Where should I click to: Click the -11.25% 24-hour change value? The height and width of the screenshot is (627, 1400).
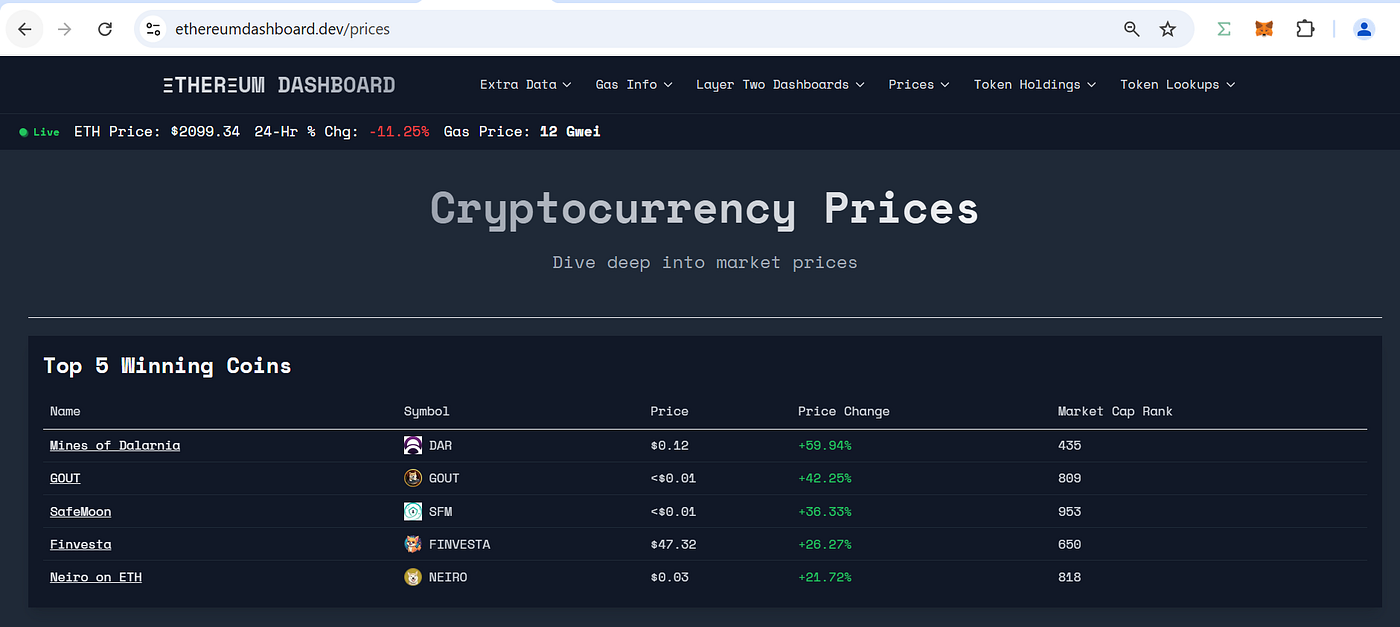(x=399, y=131)
